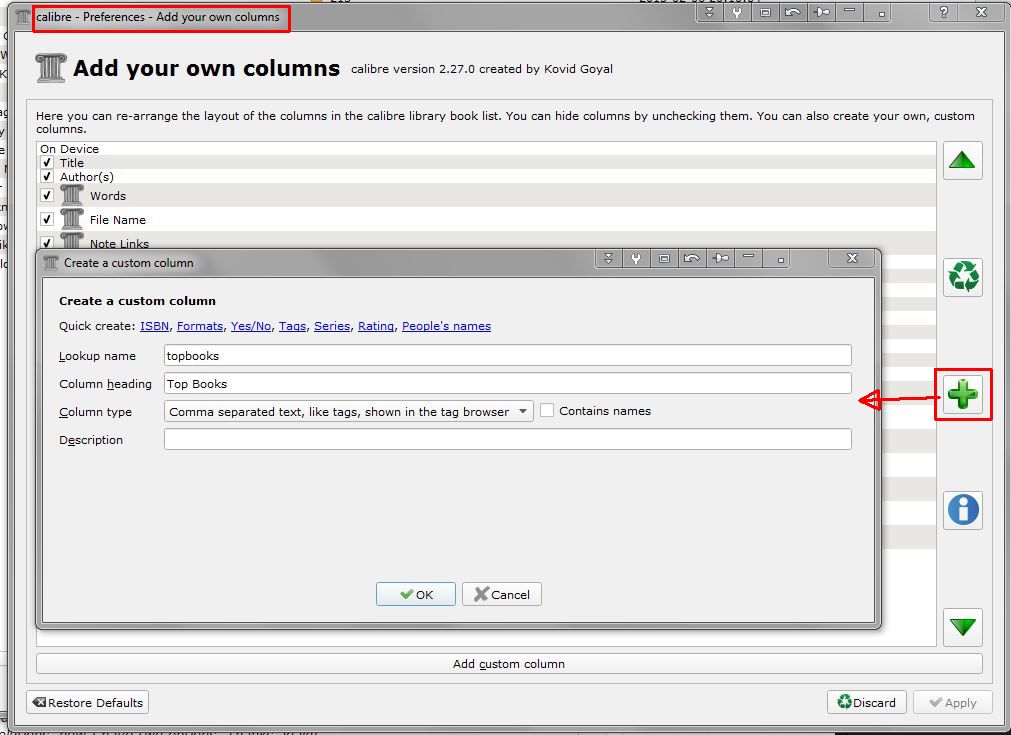
Task: Click the wrench icon in custom column dialog title bar
Action: click(x=636, y=259)
